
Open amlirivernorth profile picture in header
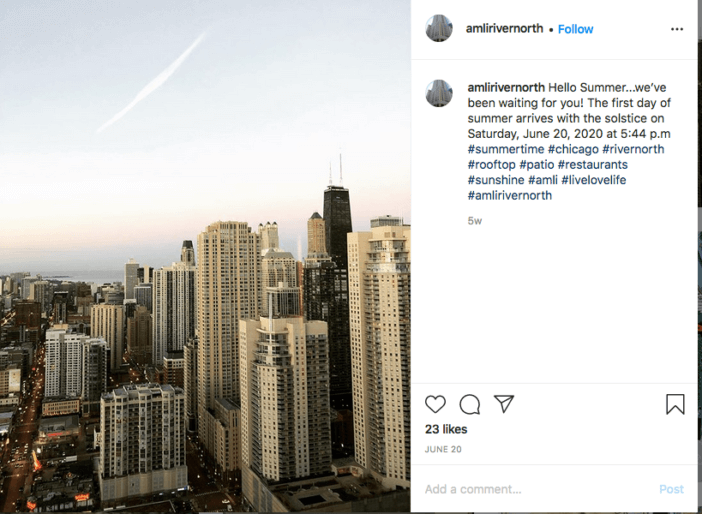439,28
